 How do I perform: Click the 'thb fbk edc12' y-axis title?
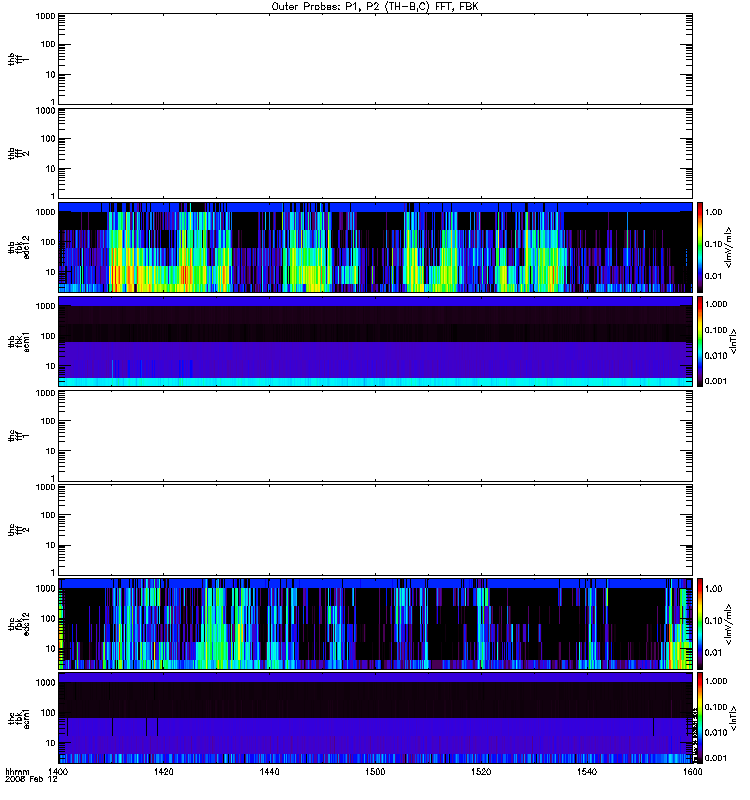click(19, 247)
